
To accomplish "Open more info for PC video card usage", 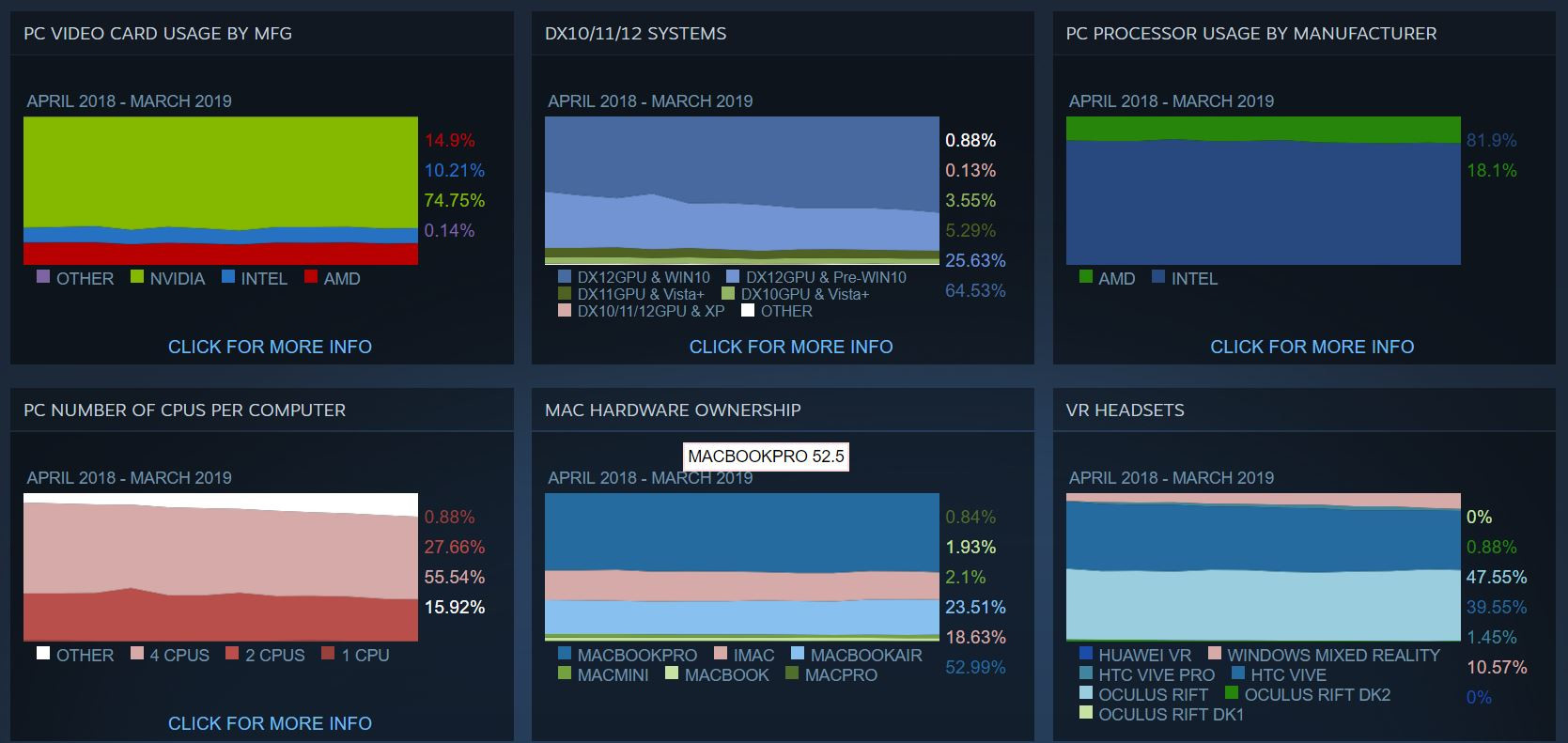I will click(270, 347).
